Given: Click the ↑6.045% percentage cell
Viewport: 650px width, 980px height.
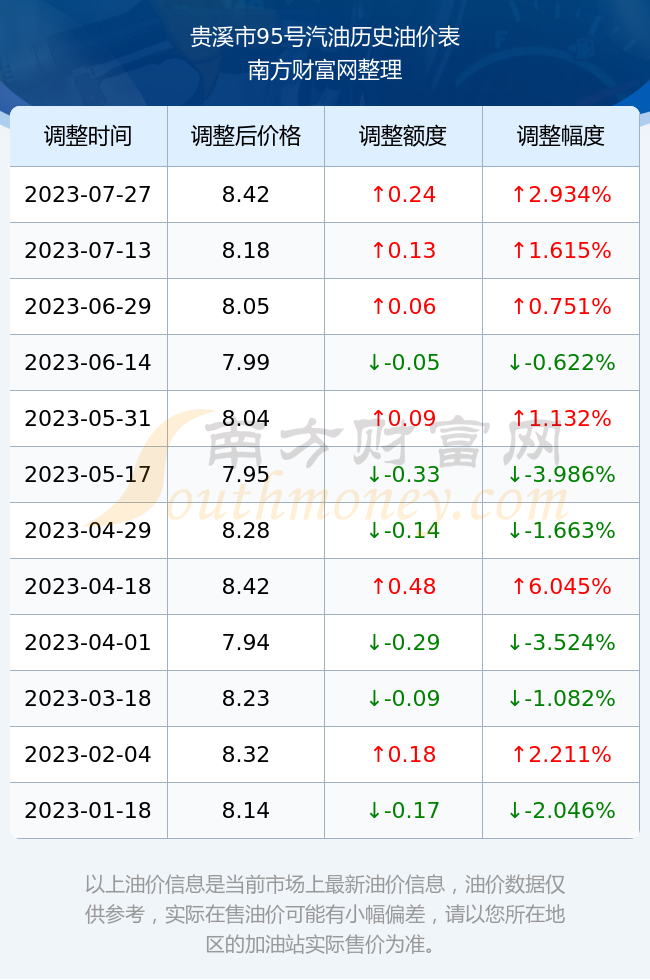Looking at the screenshot, I should (561, 586).
